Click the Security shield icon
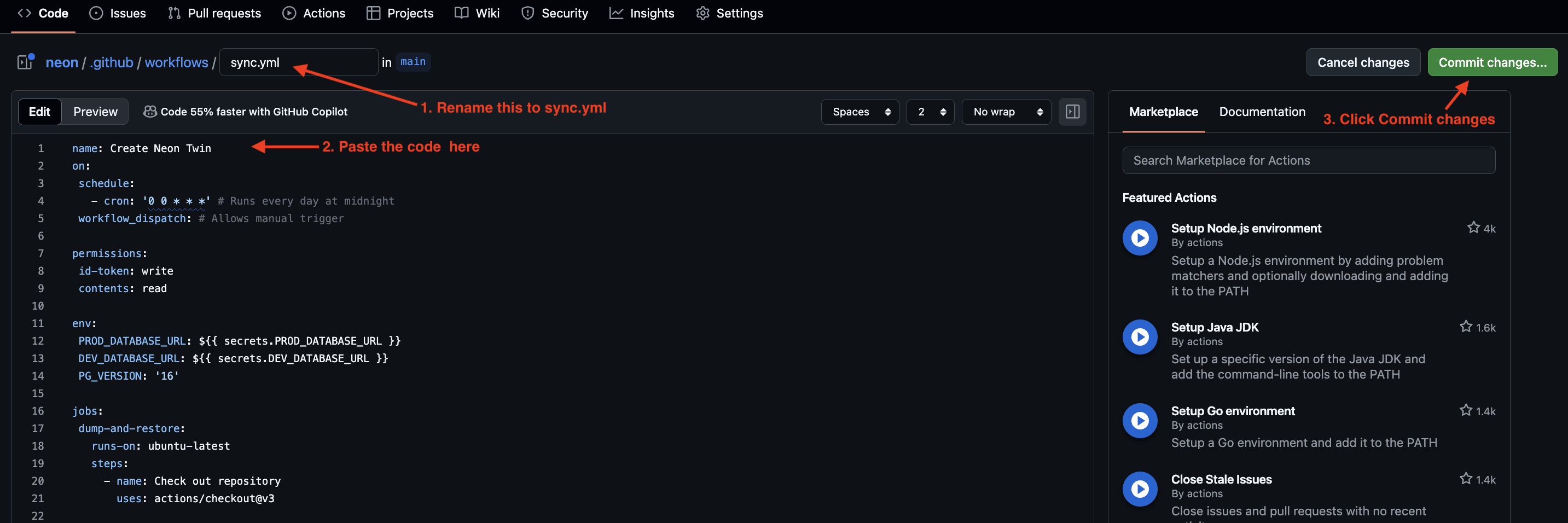The height and width of the screenshot is (523, 1568). click(x=528, y=13)
